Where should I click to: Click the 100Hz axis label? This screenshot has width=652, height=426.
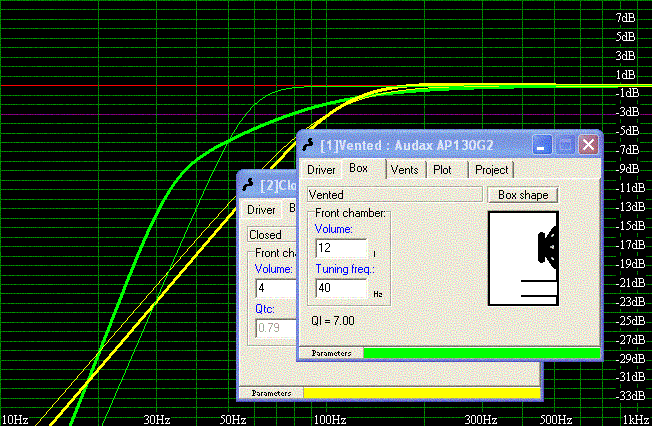point(330,419)
